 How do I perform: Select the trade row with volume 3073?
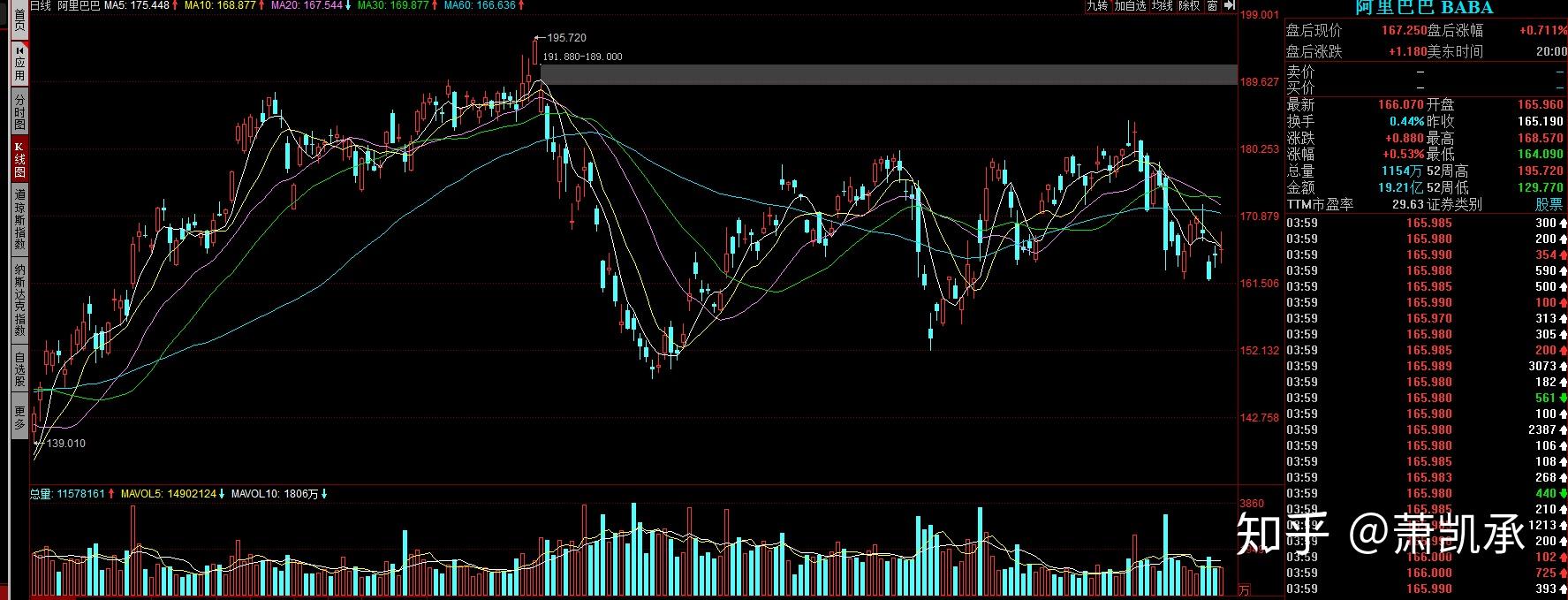tap(1427, 366)
